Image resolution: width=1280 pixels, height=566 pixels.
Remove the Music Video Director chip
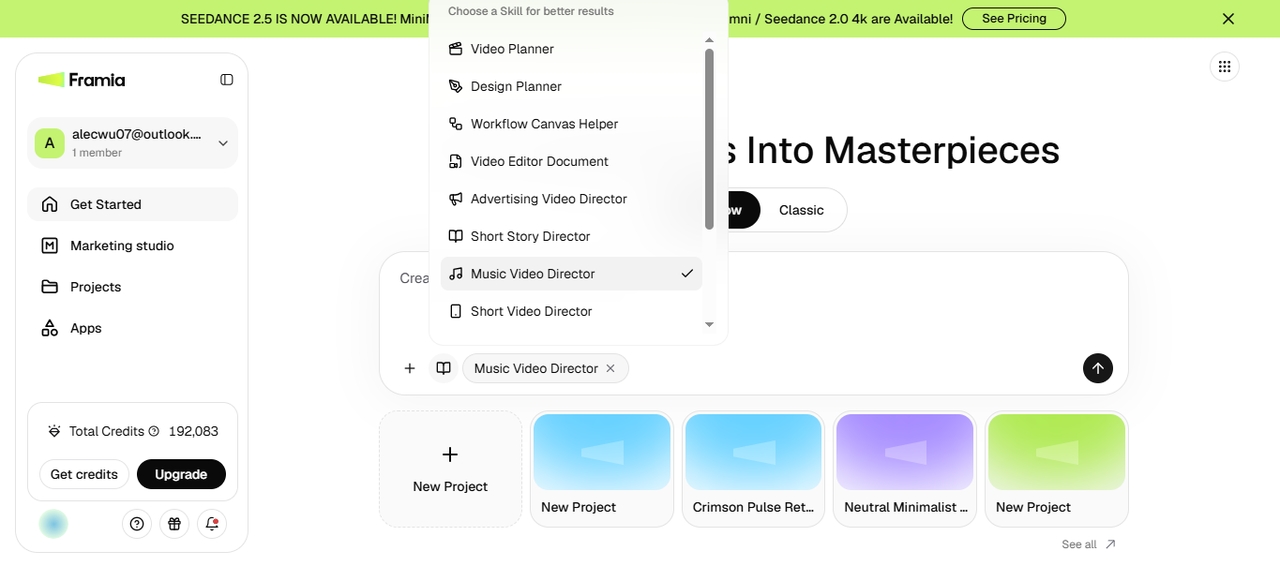(x=610, y=368)
